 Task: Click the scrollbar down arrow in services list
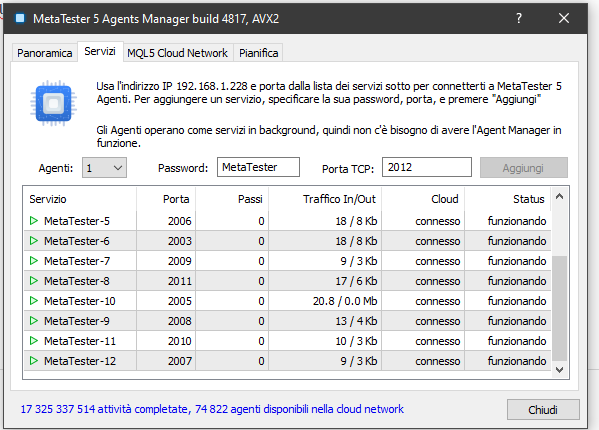point(560,370)
